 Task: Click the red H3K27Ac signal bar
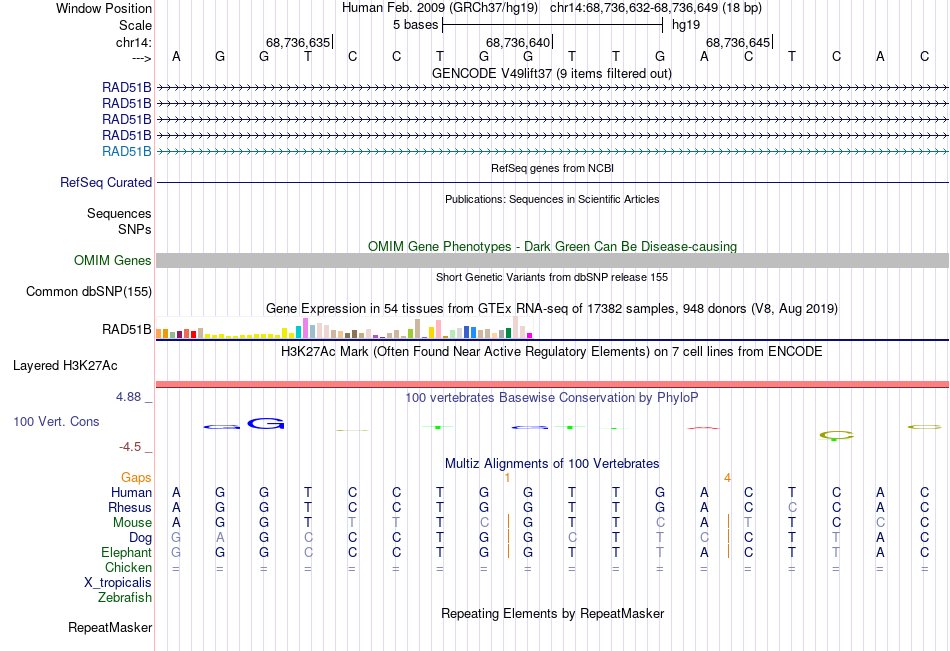click(552, 384)
